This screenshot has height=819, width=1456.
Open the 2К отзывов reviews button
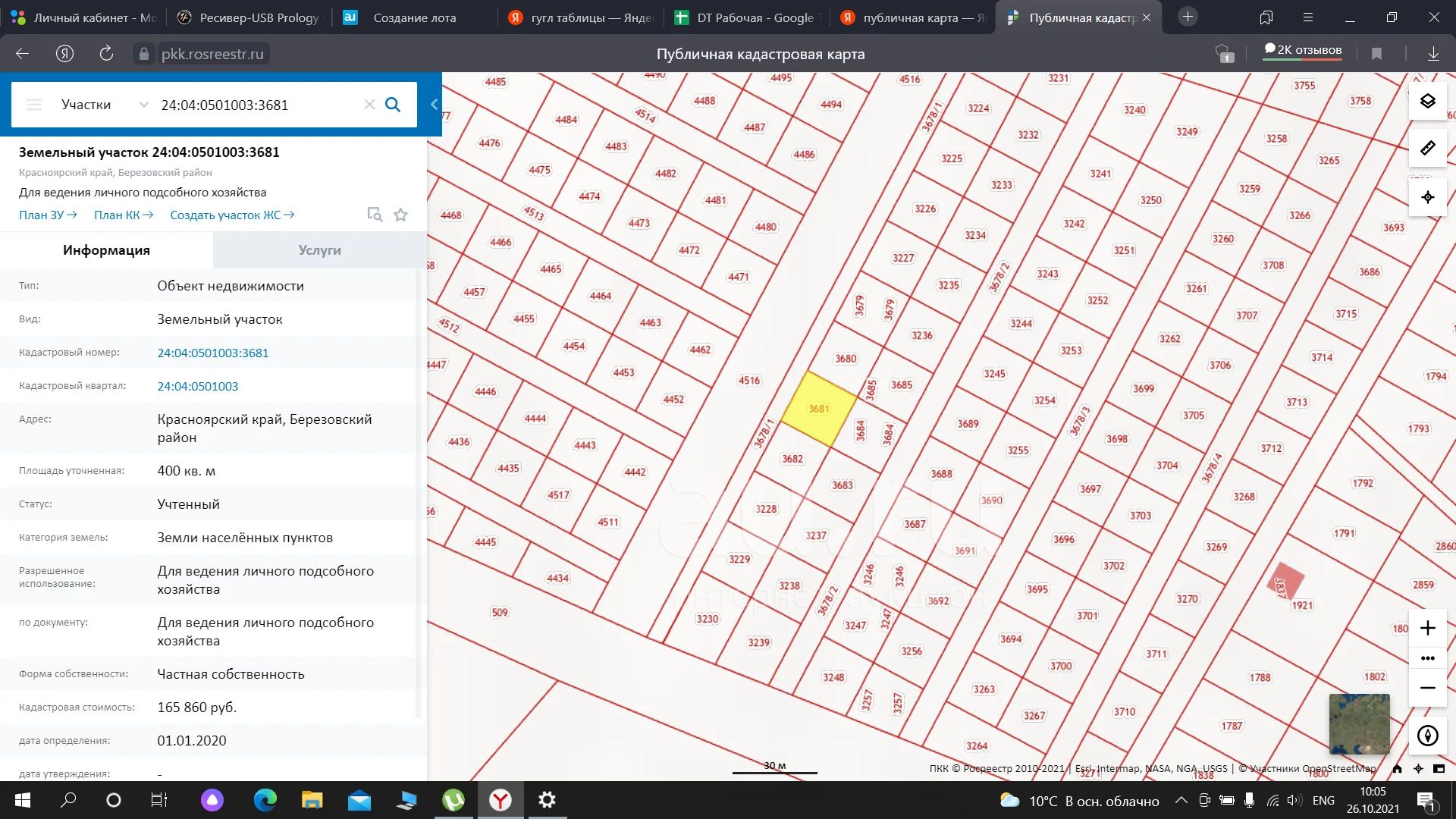coord(1303,50)
